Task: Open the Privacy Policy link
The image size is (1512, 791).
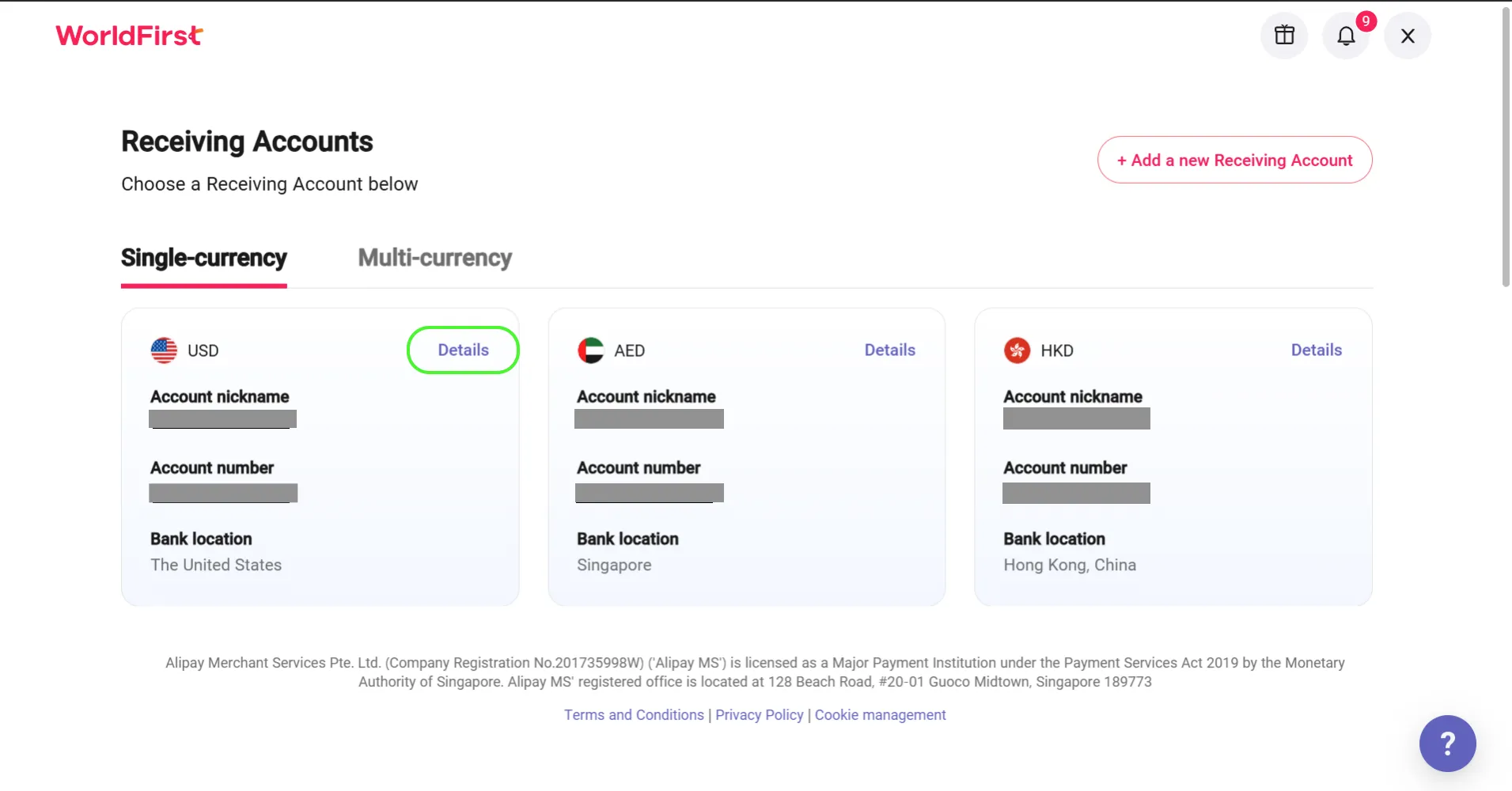Action: [759, 715]
